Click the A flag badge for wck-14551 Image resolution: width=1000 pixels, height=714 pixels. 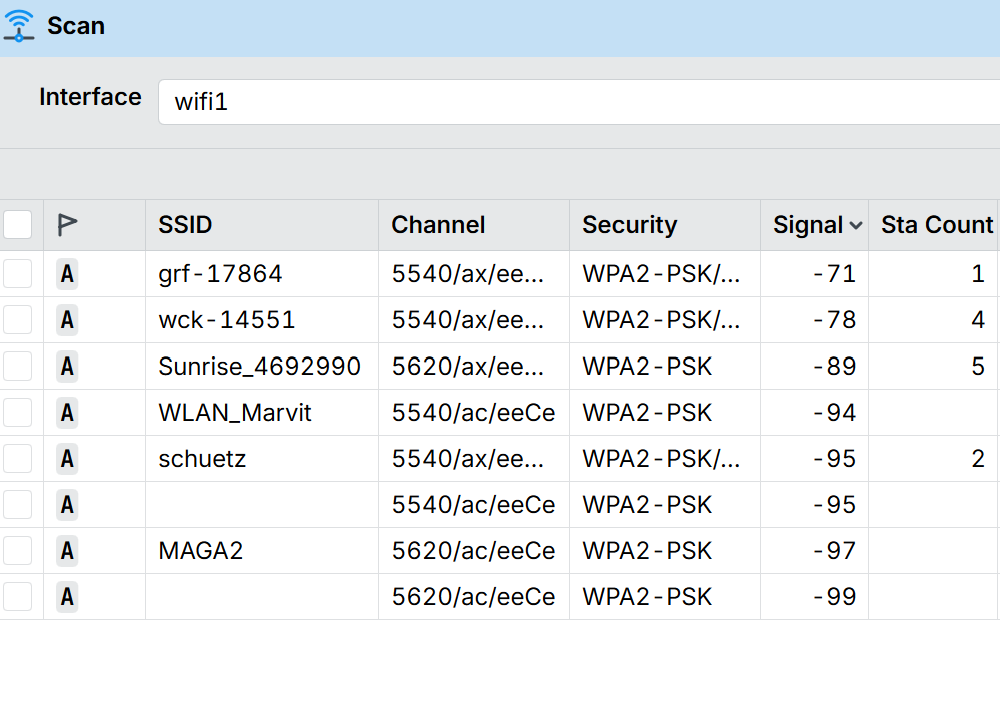(x=67, y=320)
